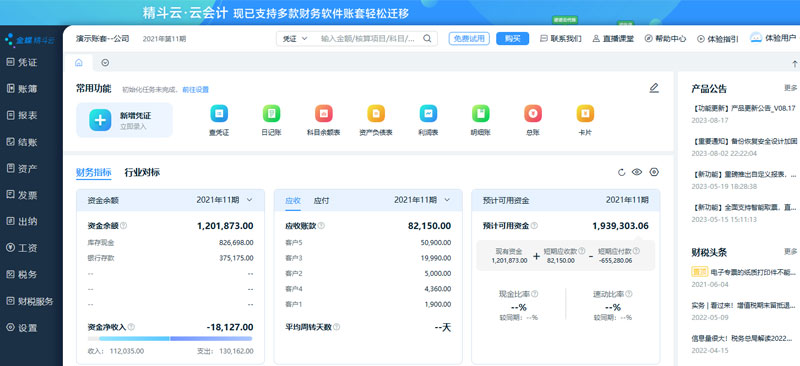Switch to the 财务指标 tab

coord(93,172)
